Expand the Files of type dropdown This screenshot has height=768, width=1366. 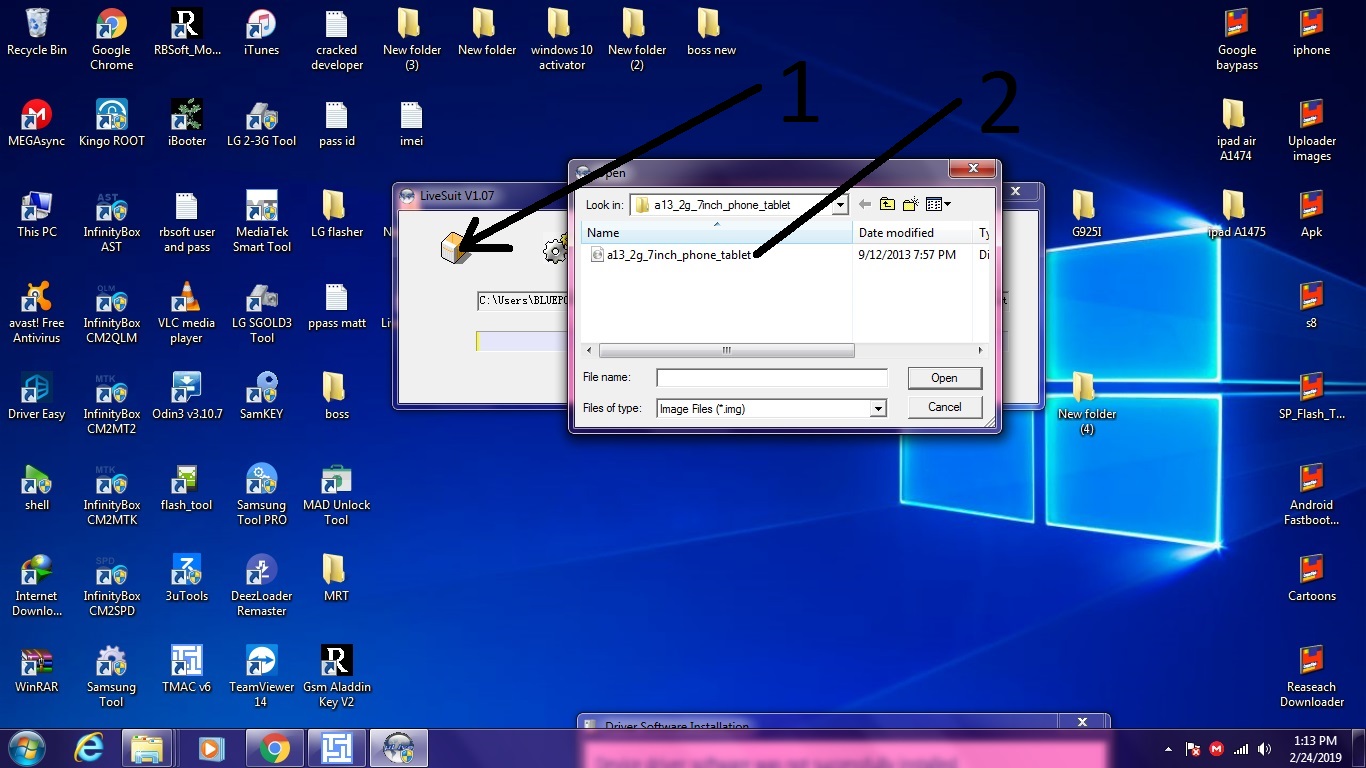pyautogui.click(x=877, y=409)
